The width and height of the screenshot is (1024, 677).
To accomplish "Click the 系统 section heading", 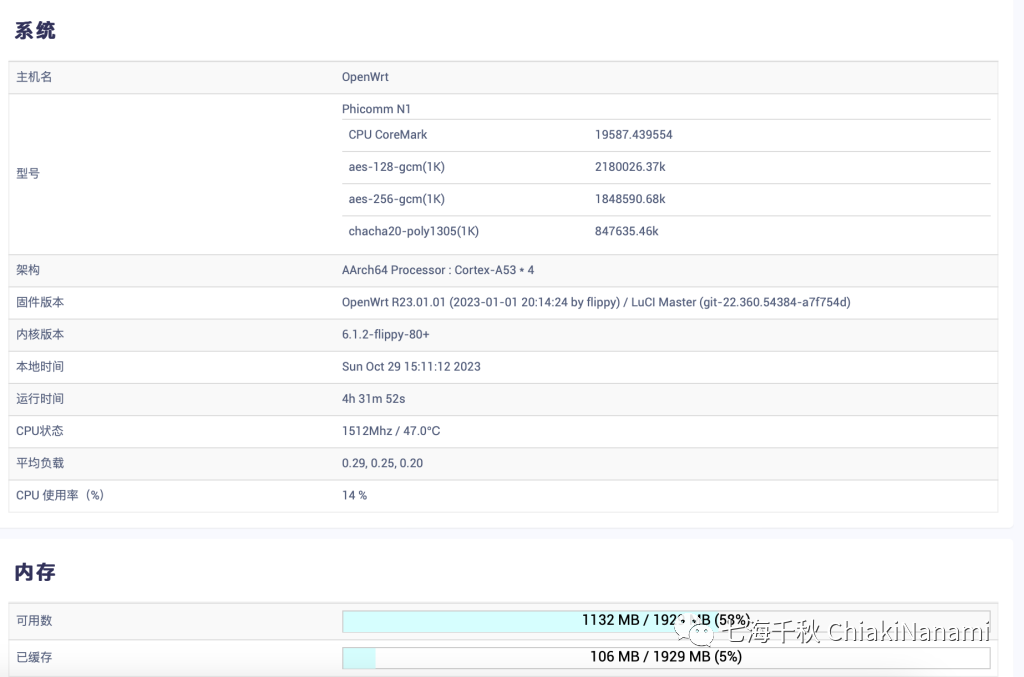I will (x=35, y=30).
